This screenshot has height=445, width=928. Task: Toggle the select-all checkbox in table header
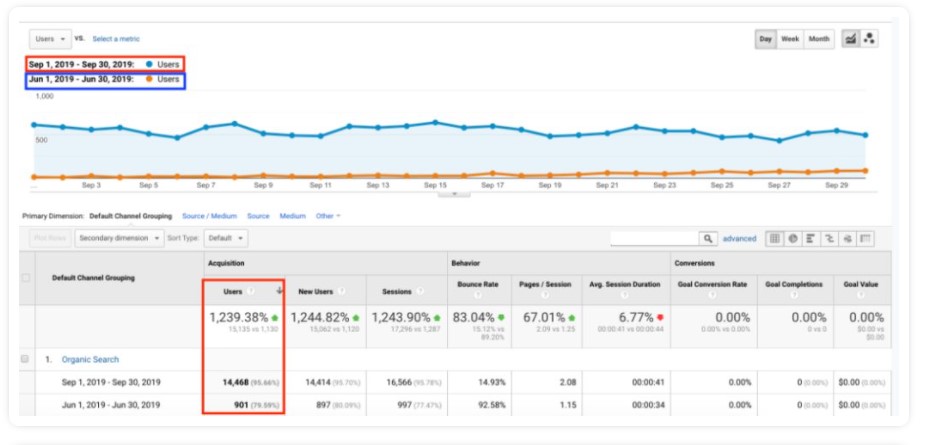pos(25,277)
